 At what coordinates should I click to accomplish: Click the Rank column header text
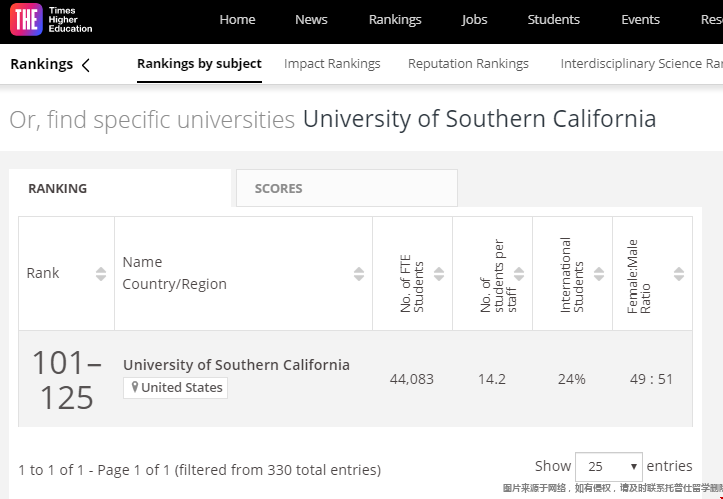coord(43,273)
